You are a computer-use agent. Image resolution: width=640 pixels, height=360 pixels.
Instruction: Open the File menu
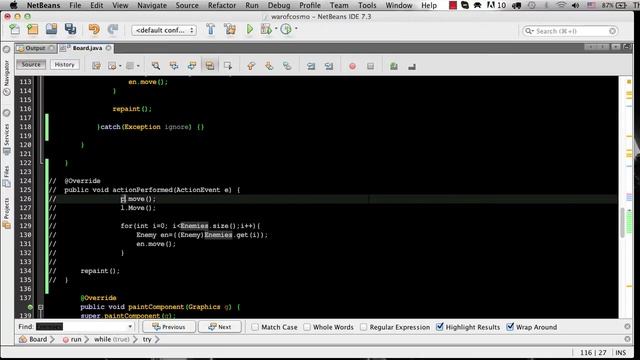(x=75, y=5)
